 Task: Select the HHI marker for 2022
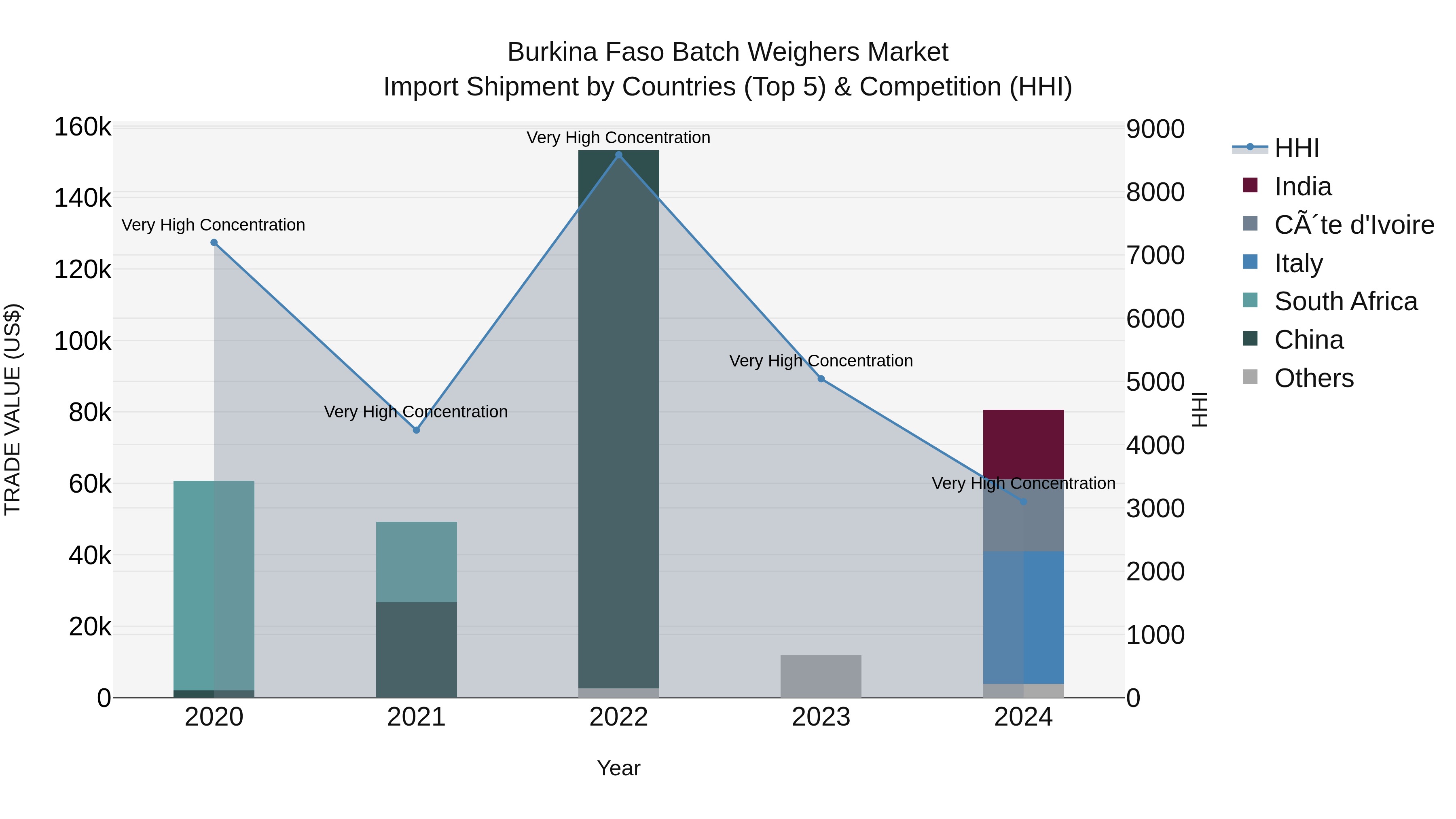(618, 155)
